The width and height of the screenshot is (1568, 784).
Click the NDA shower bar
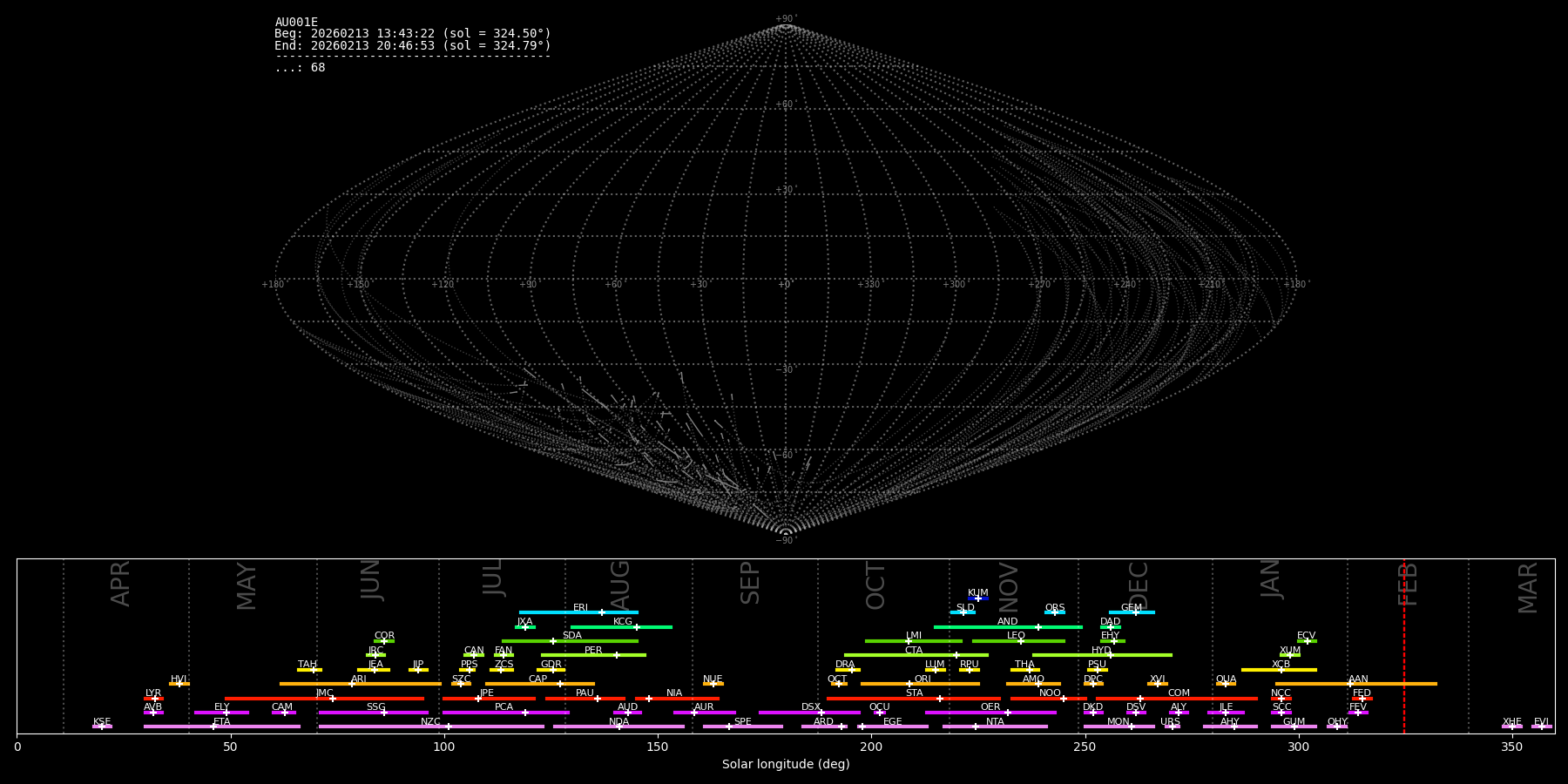pyautogui.click(x=618, y=727)
